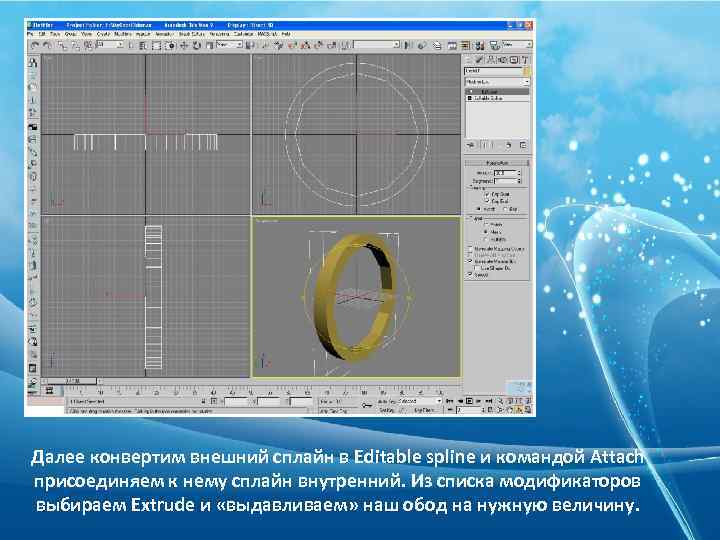The image size is (720, 540).
Task: Click the Amount spinner arrows
Action: pos(519,173)
